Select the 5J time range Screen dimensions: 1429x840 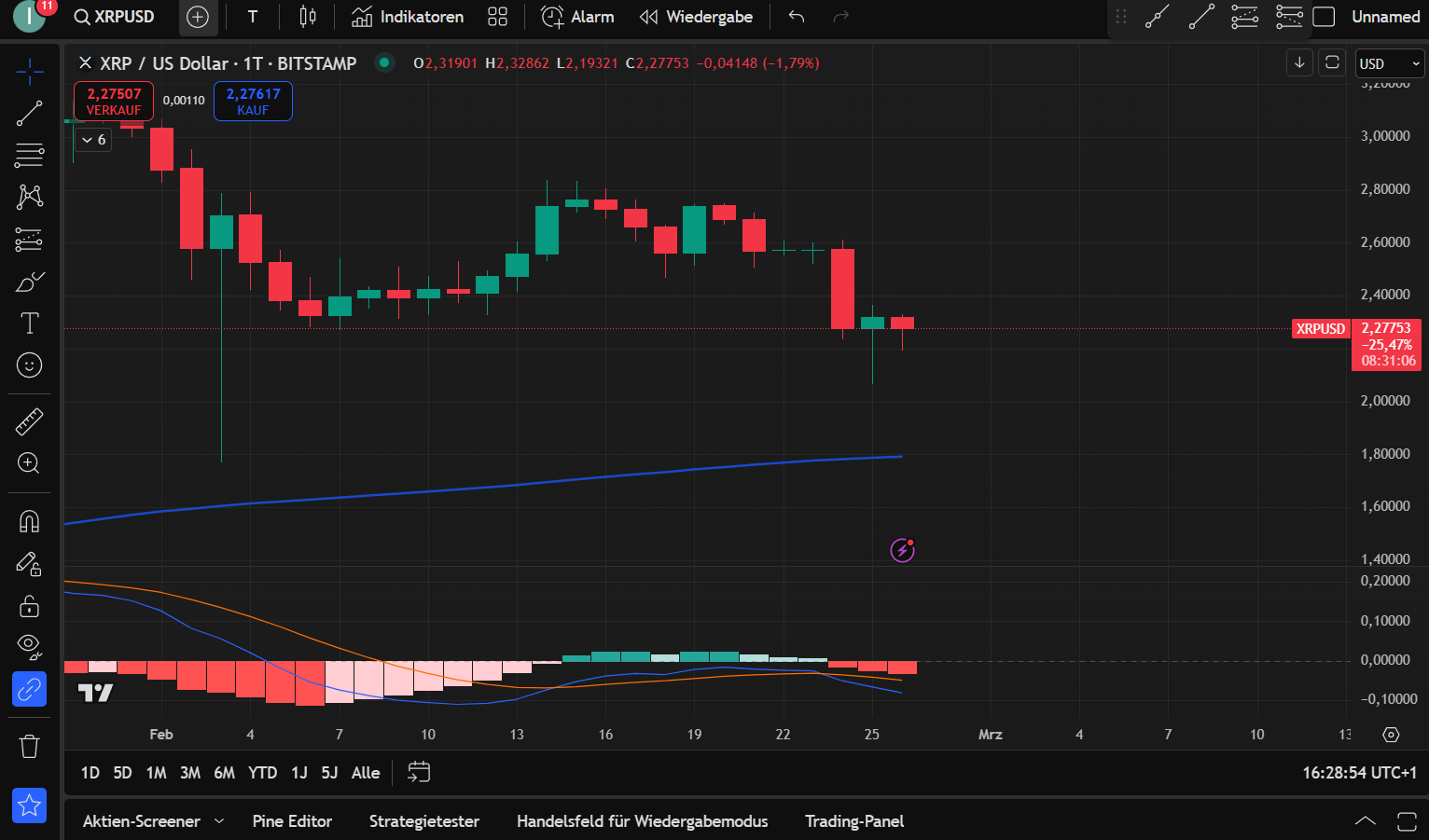329,773
